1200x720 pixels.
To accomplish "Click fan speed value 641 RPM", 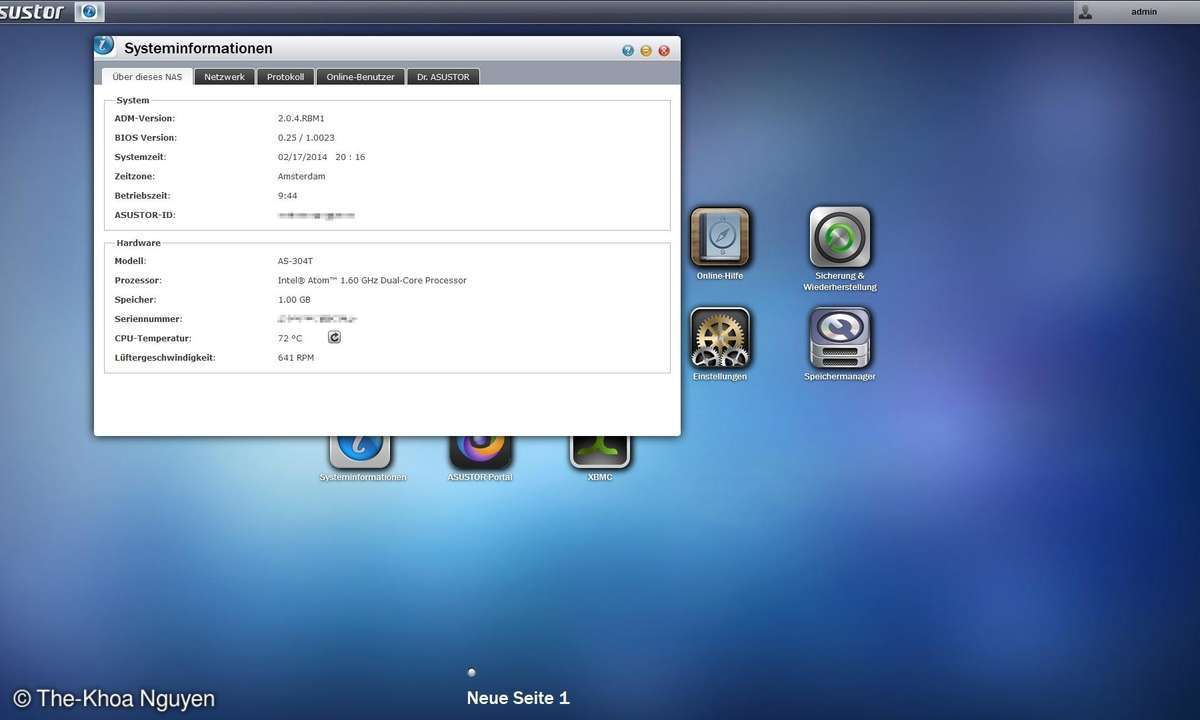I will click(x=296, y=357).
